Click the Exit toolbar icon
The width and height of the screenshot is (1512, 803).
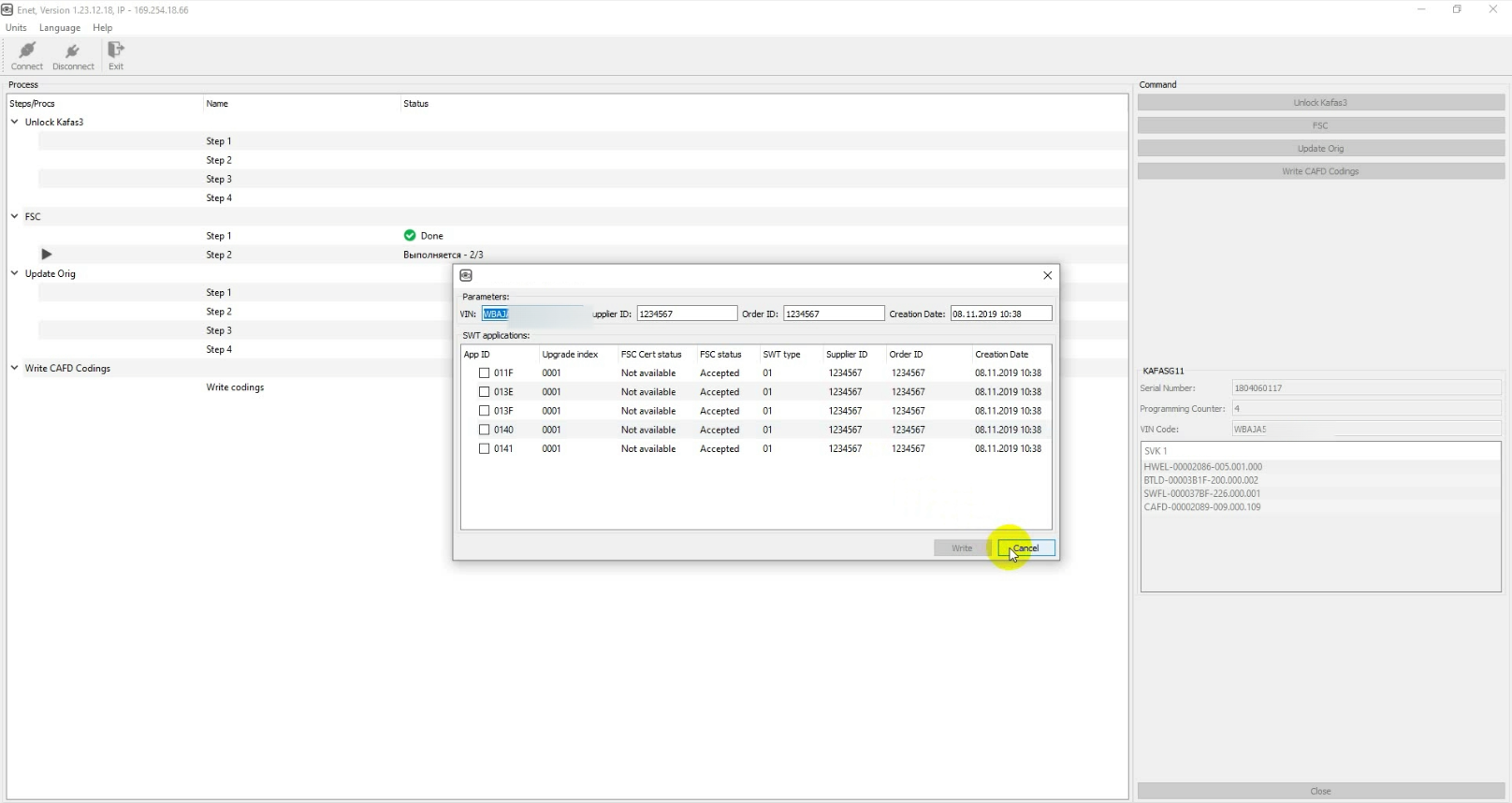pyautogui.click(x=116, y=56)
